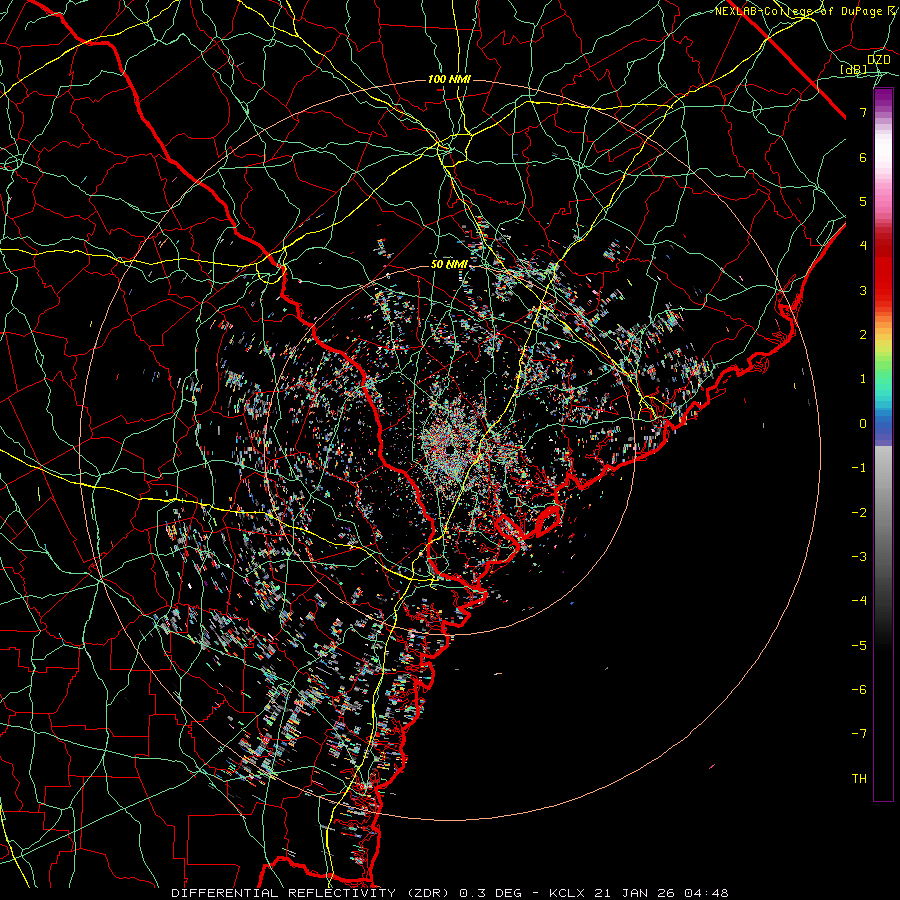Click the "100 NMI" range ring label
900x900 pixels.
point(449,79)
